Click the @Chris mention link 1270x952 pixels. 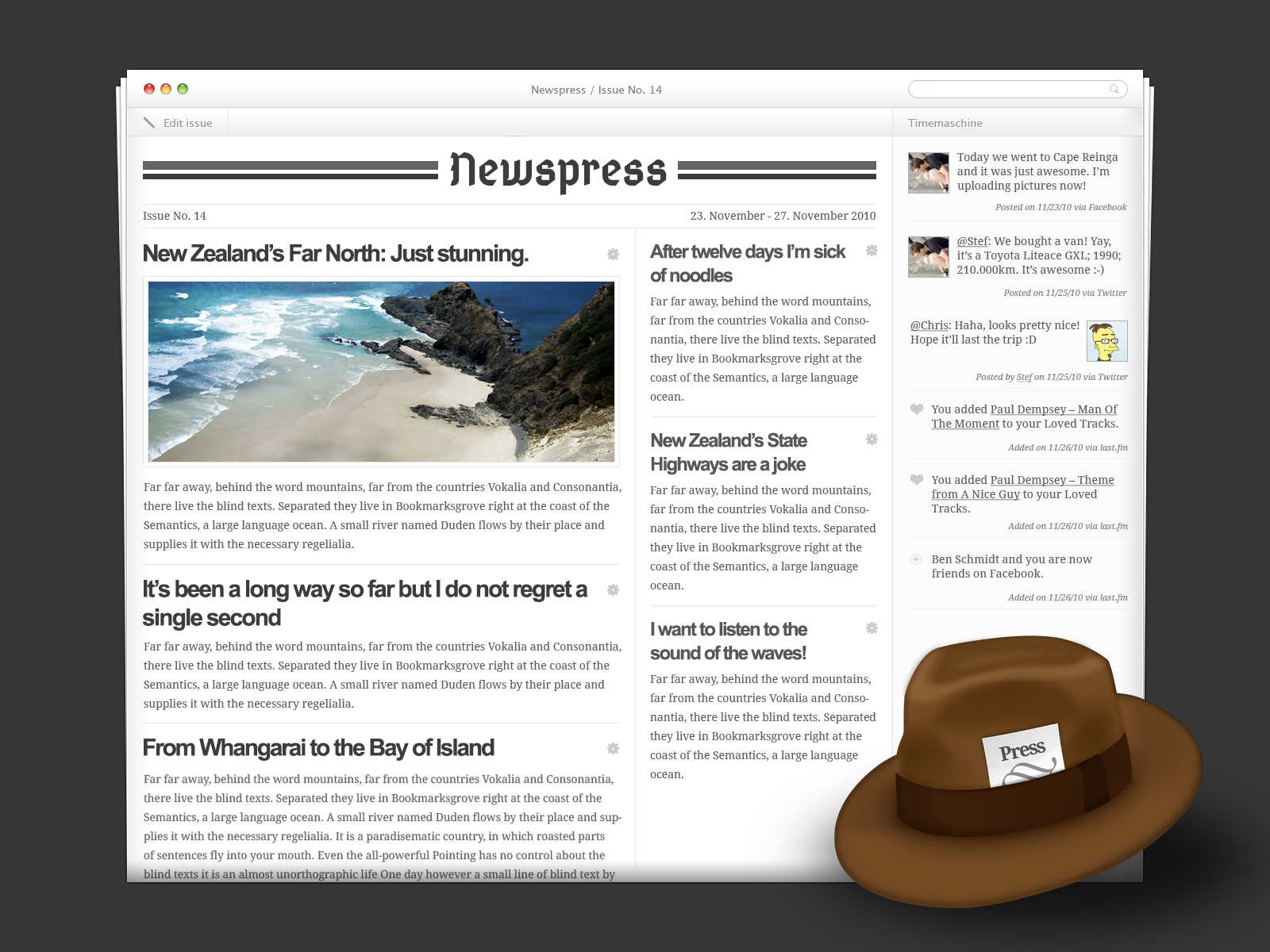(x=929, y=325)
